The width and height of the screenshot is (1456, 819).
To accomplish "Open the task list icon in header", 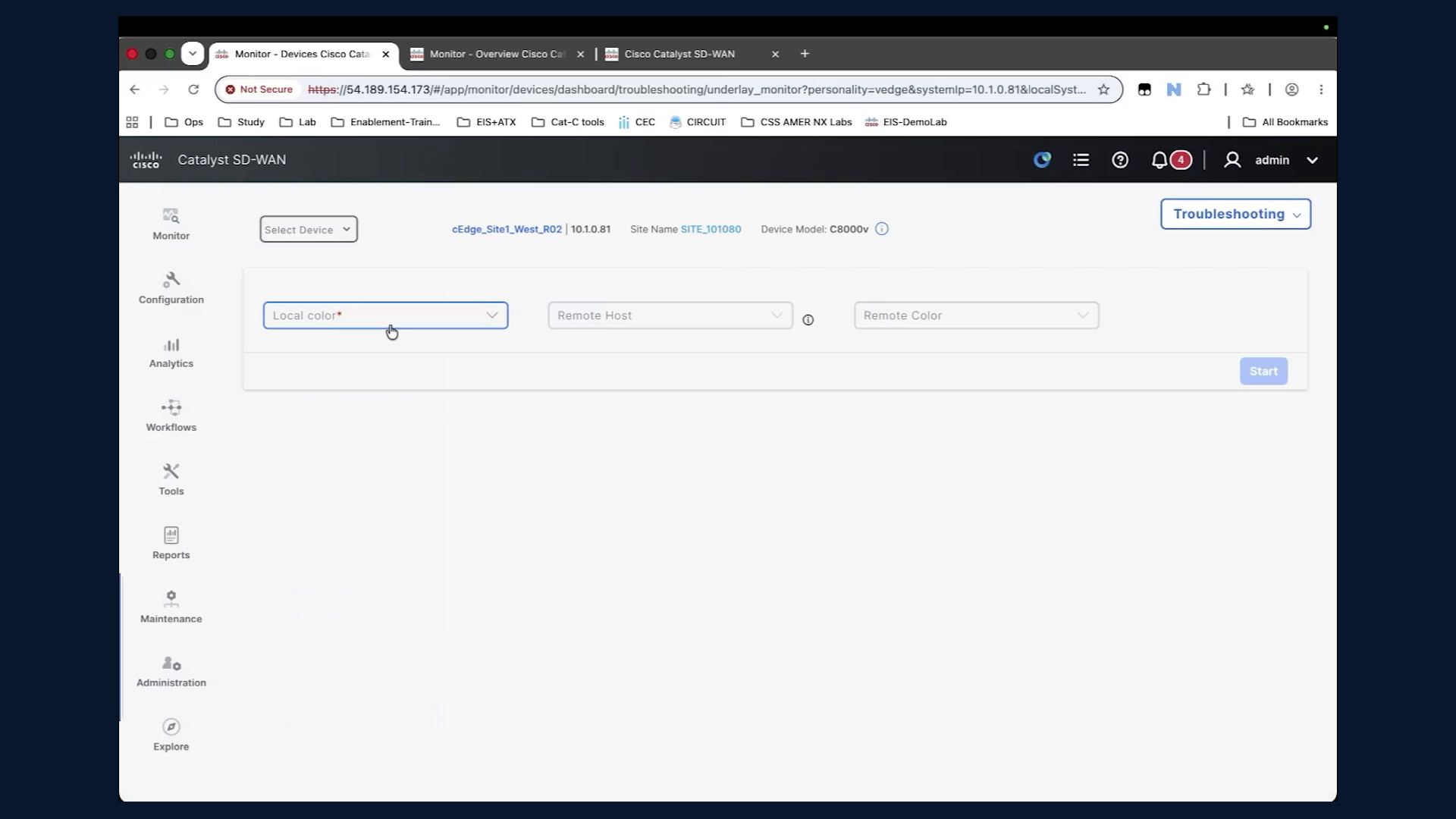I will [1081, 160].
